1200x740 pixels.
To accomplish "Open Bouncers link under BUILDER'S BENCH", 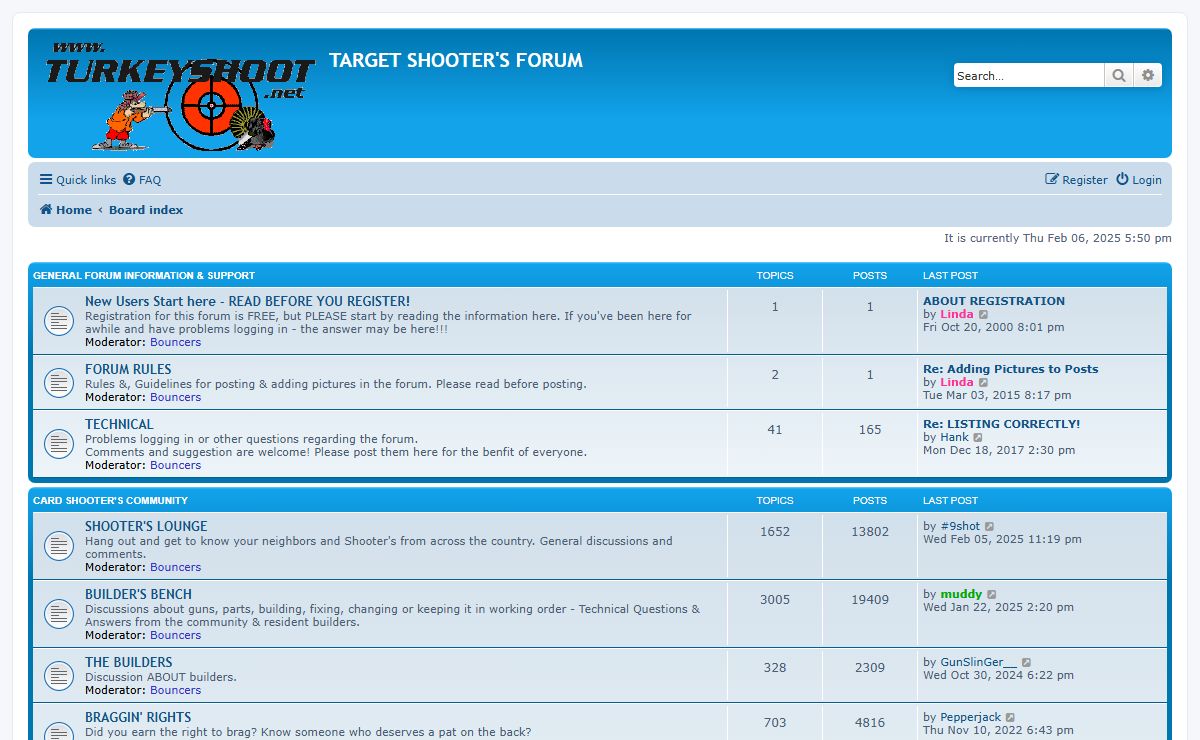I will point(176,635).
